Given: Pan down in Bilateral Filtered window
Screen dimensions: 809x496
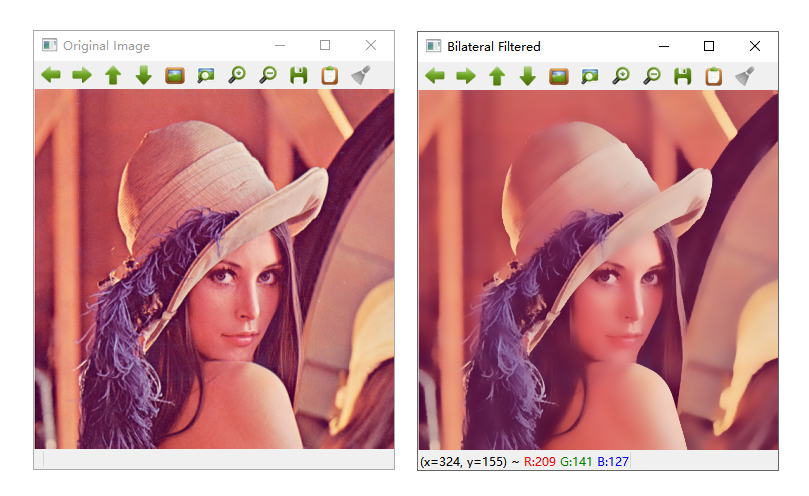Looking at the screenshot, I should 528,76.
